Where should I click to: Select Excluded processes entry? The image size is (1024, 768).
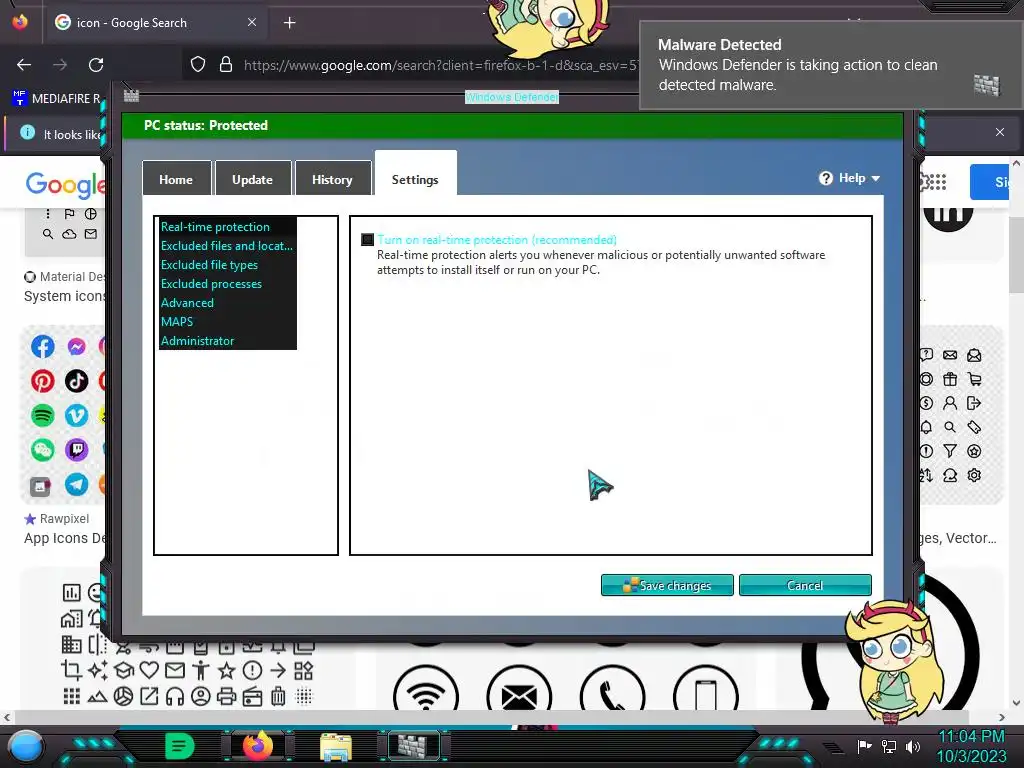tap(211, 283)
